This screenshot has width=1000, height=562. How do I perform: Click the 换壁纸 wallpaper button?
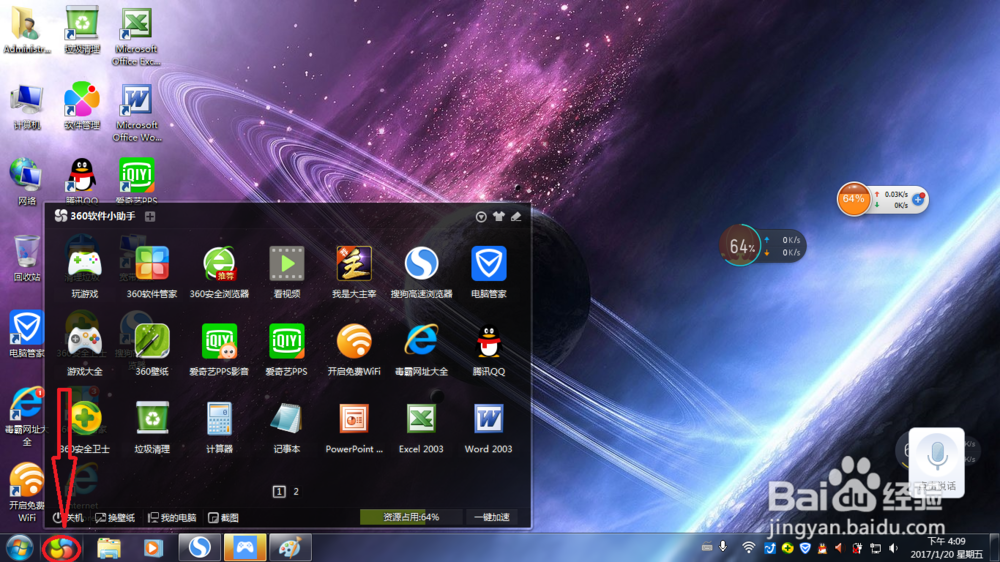pos(115,517)
